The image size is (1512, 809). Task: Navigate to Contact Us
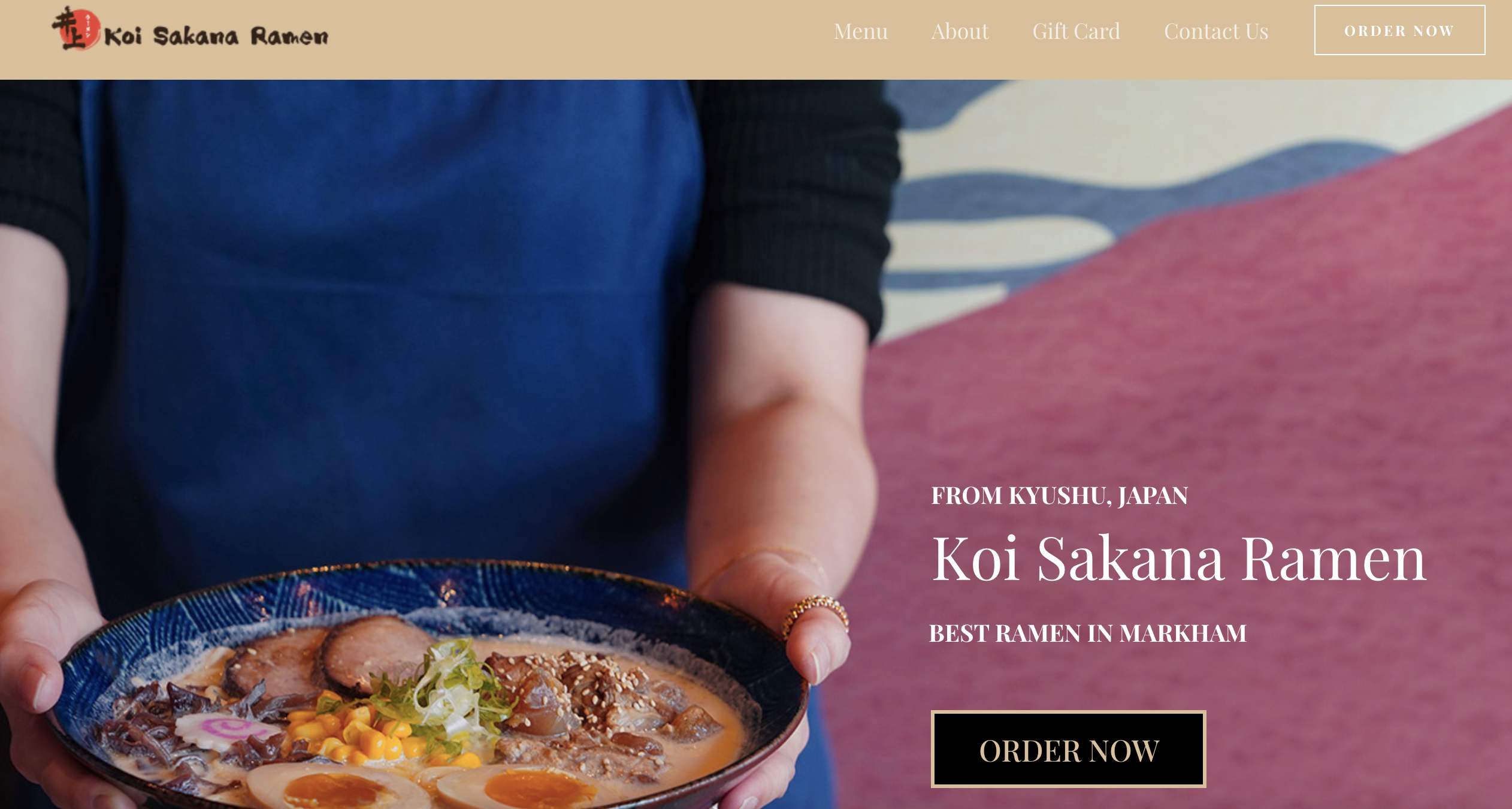coord(1216,31)
